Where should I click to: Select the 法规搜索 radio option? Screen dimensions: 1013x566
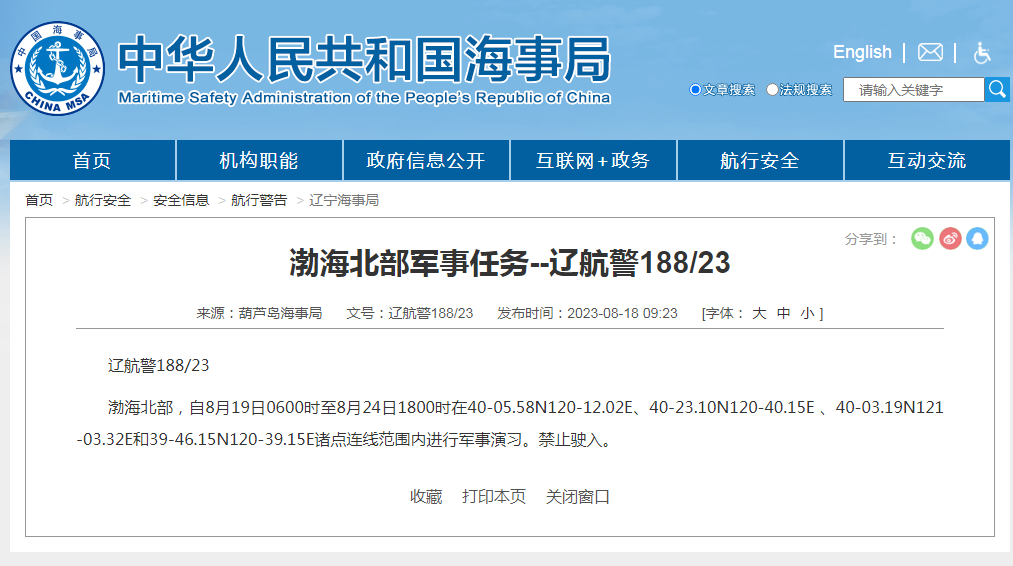772,90
